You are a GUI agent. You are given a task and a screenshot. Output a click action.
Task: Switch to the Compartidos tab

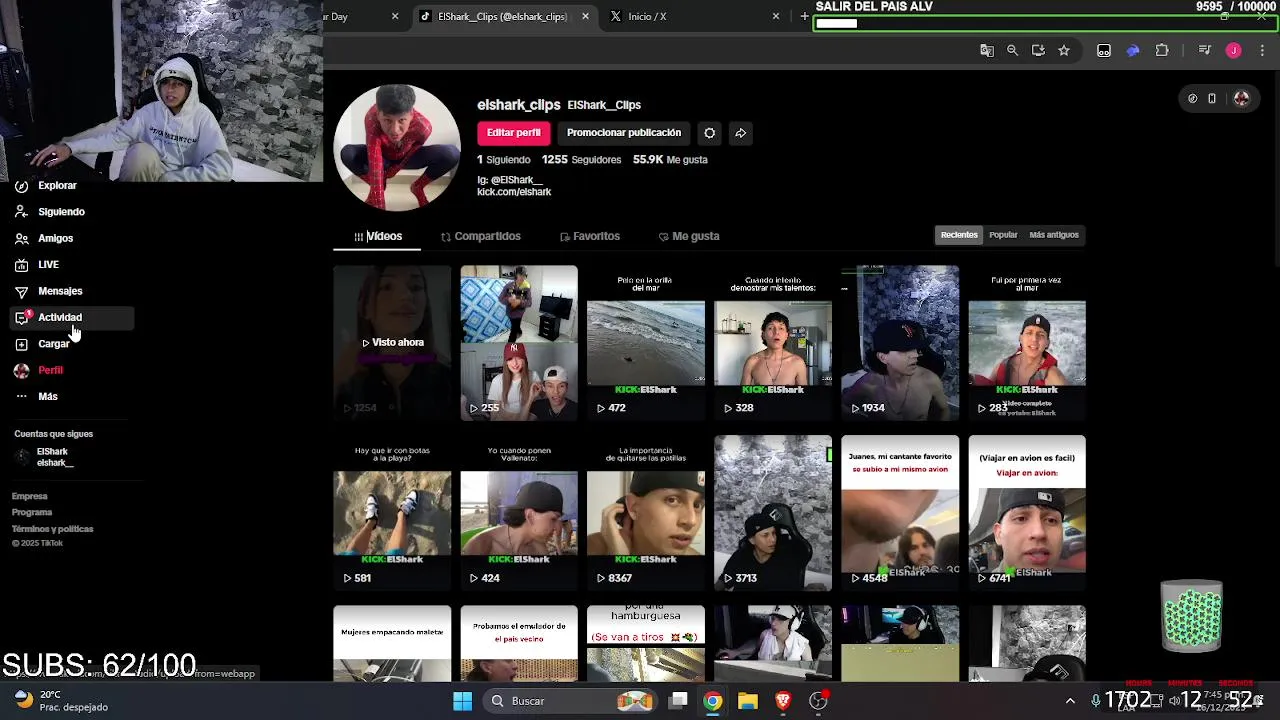[480, 236]
